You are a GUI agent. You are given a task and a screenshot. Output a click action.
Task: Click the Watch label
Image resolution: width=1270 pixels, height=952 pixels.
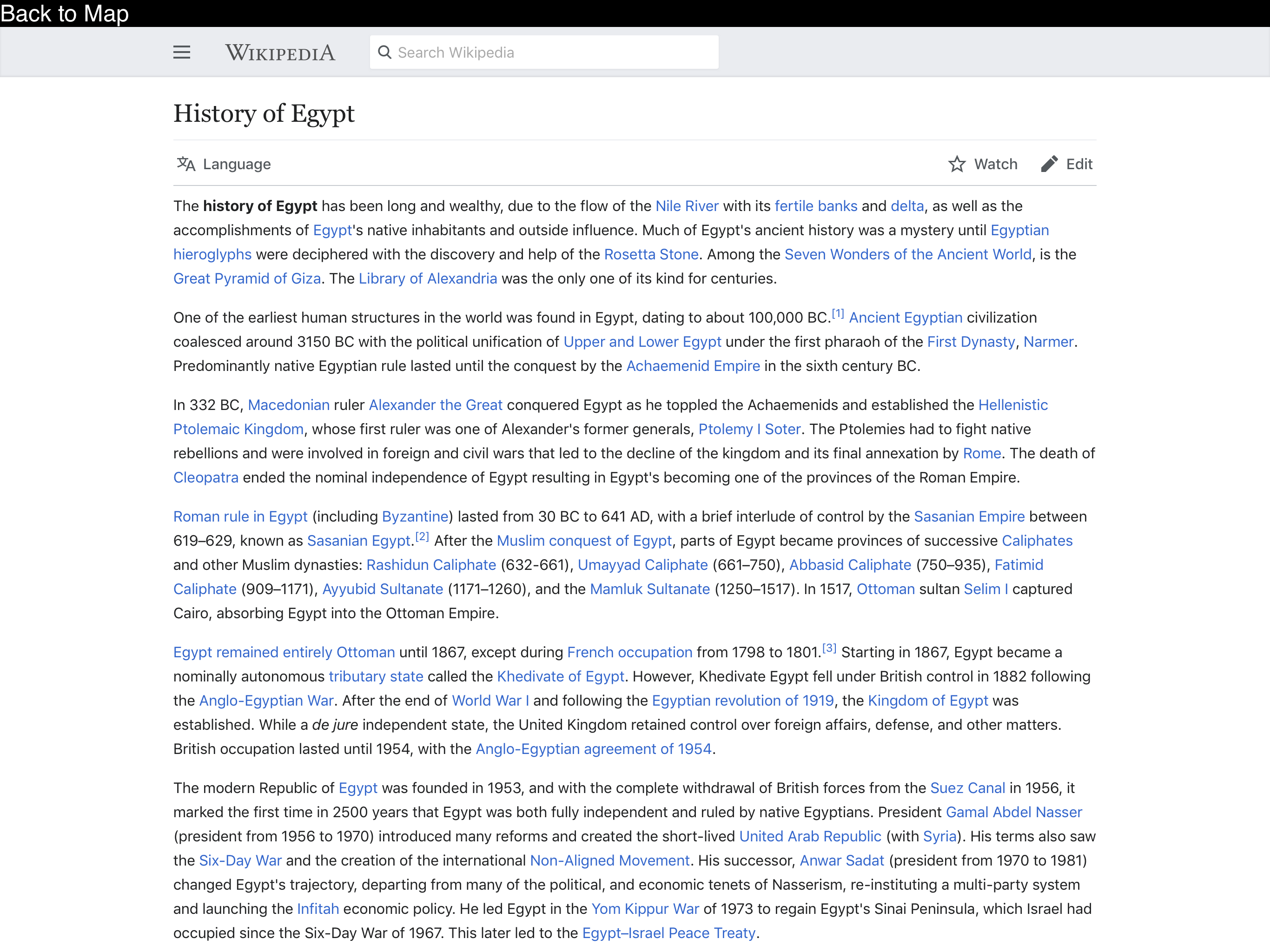pos(996,164)
